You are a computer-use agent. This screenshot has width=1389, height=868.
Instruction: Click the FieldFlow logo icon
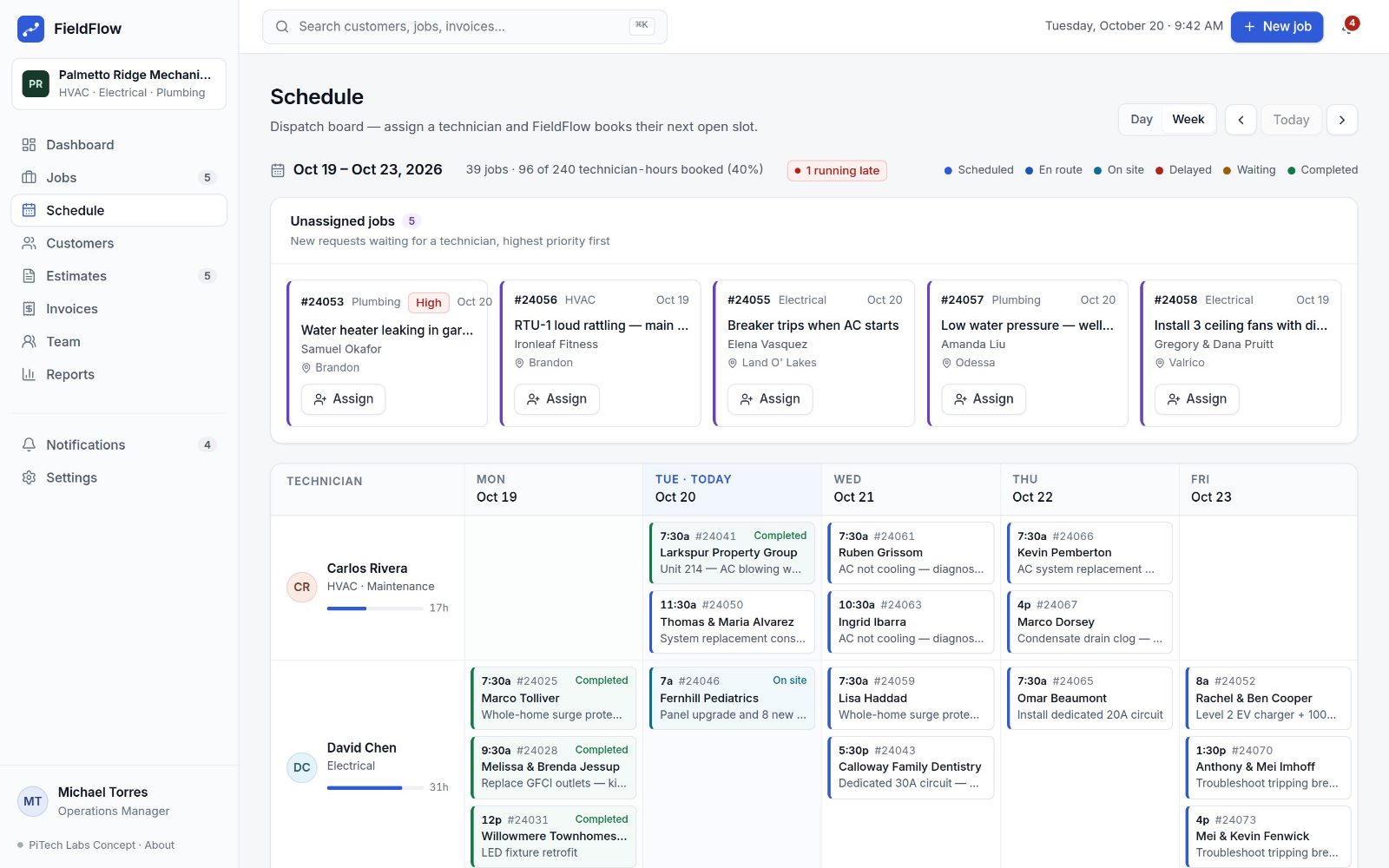click(30, 29)
